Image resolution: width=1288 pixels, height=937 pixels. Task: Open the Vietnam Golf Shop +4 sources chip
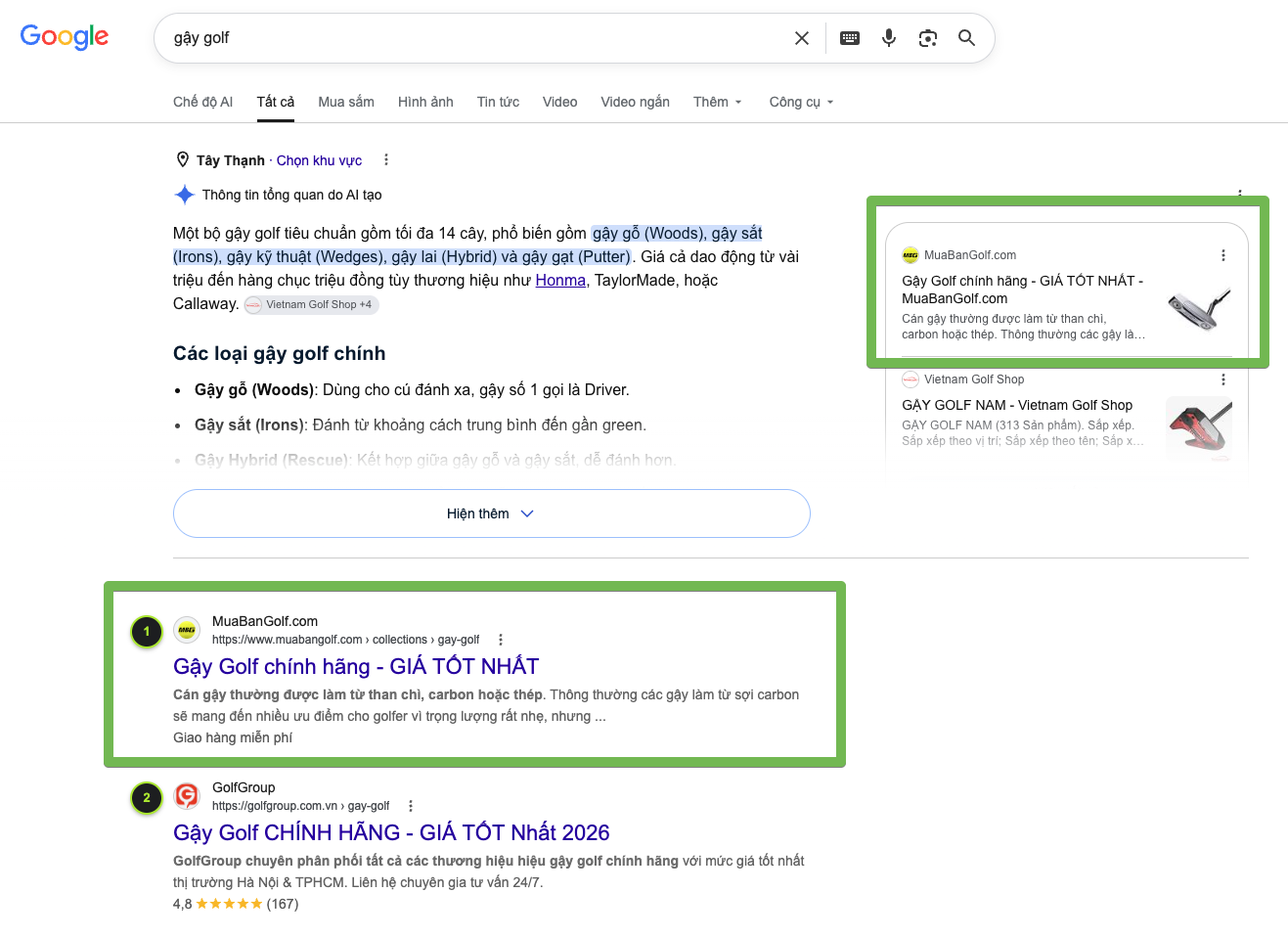coord(311,304)
